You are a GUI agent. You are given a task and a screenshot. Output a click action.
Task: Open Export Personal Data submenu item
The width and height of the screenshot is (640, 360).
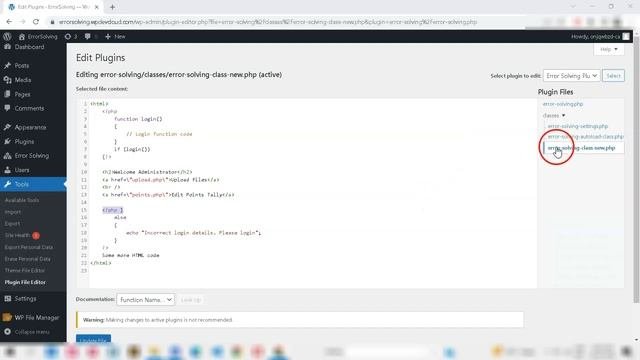click(x=29, y=247)
